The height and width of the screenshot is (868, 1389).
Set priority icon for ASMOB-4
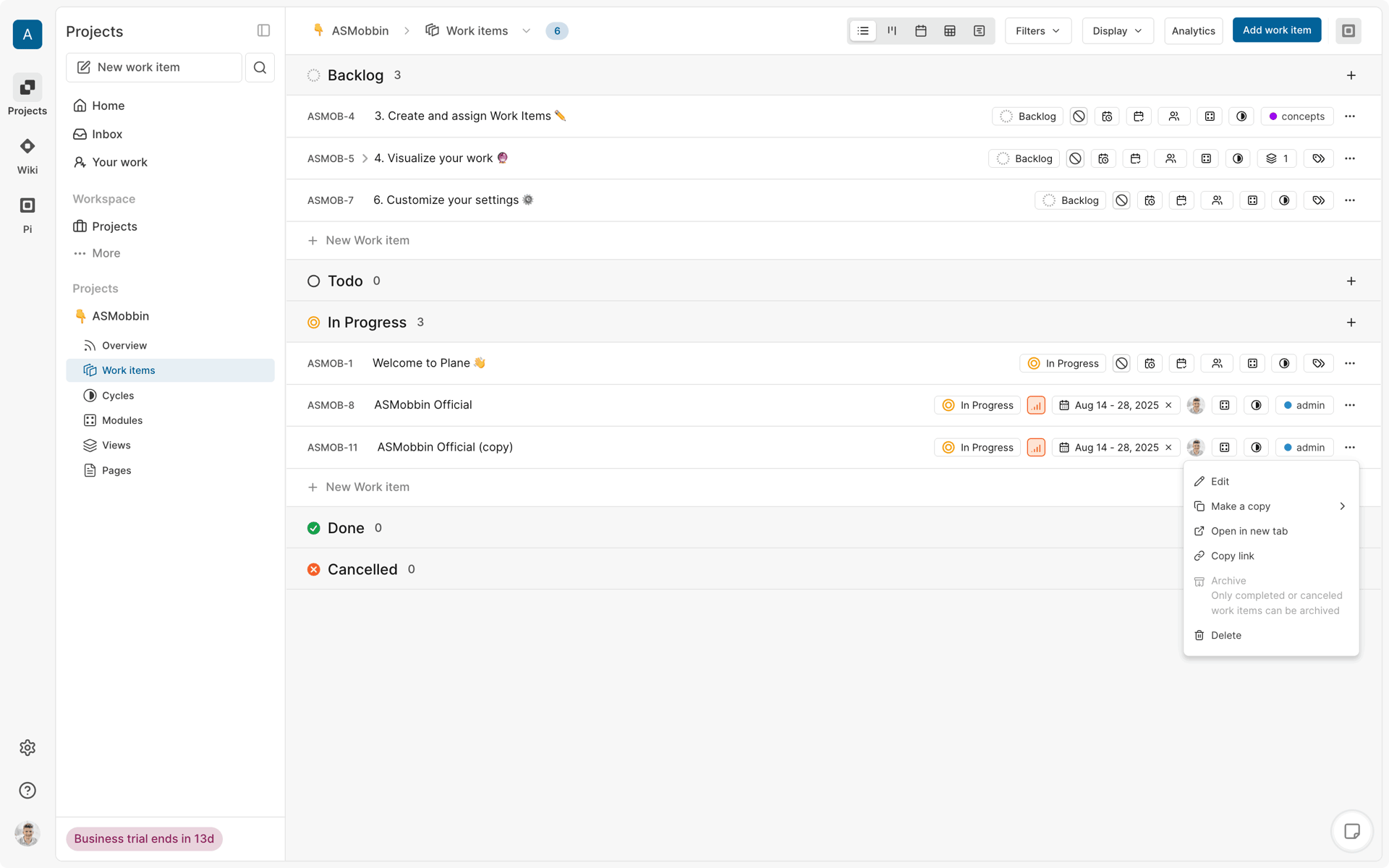click(1079, 116)
